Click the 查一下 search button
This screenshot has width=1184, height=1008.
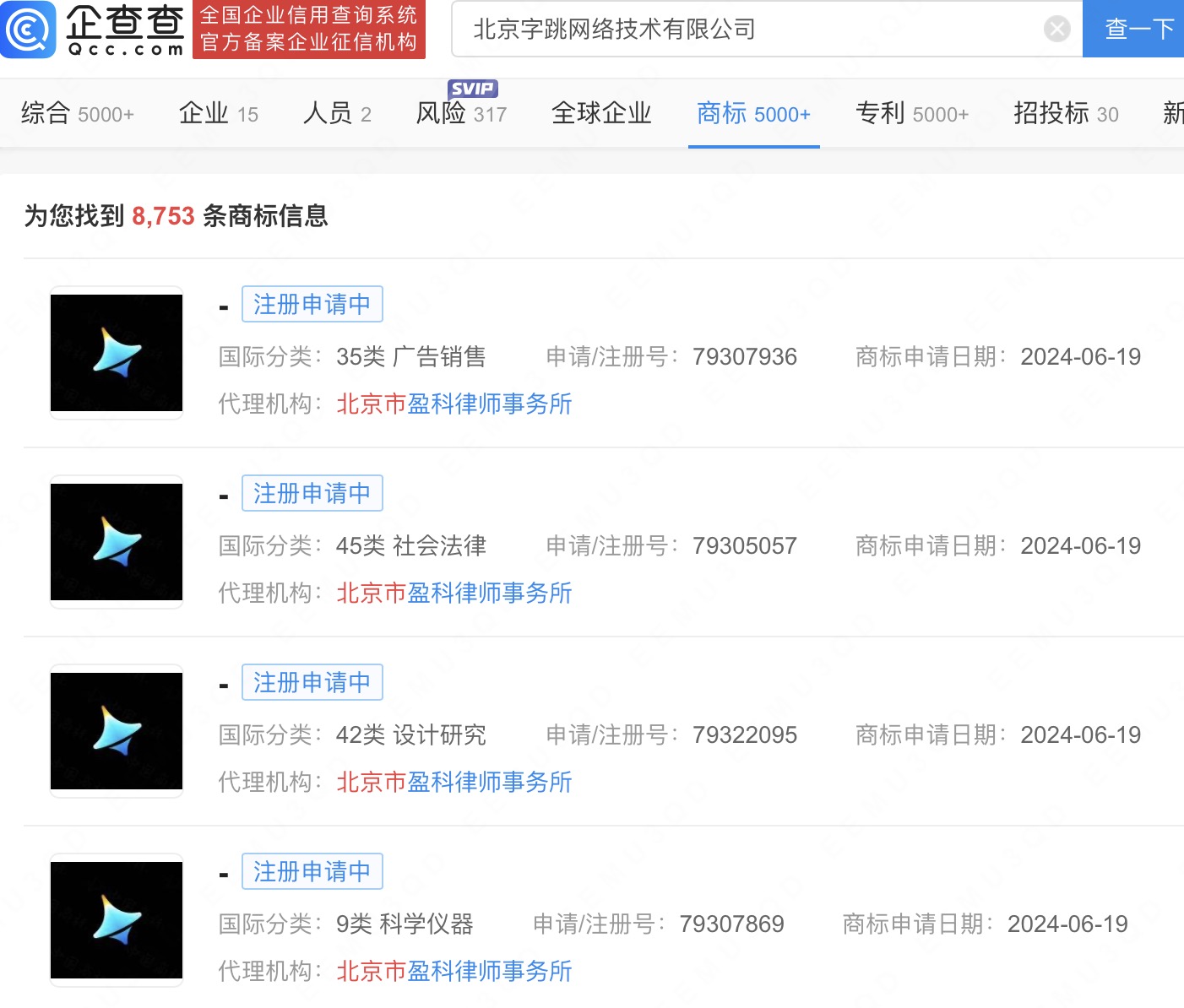(1133, 30)
